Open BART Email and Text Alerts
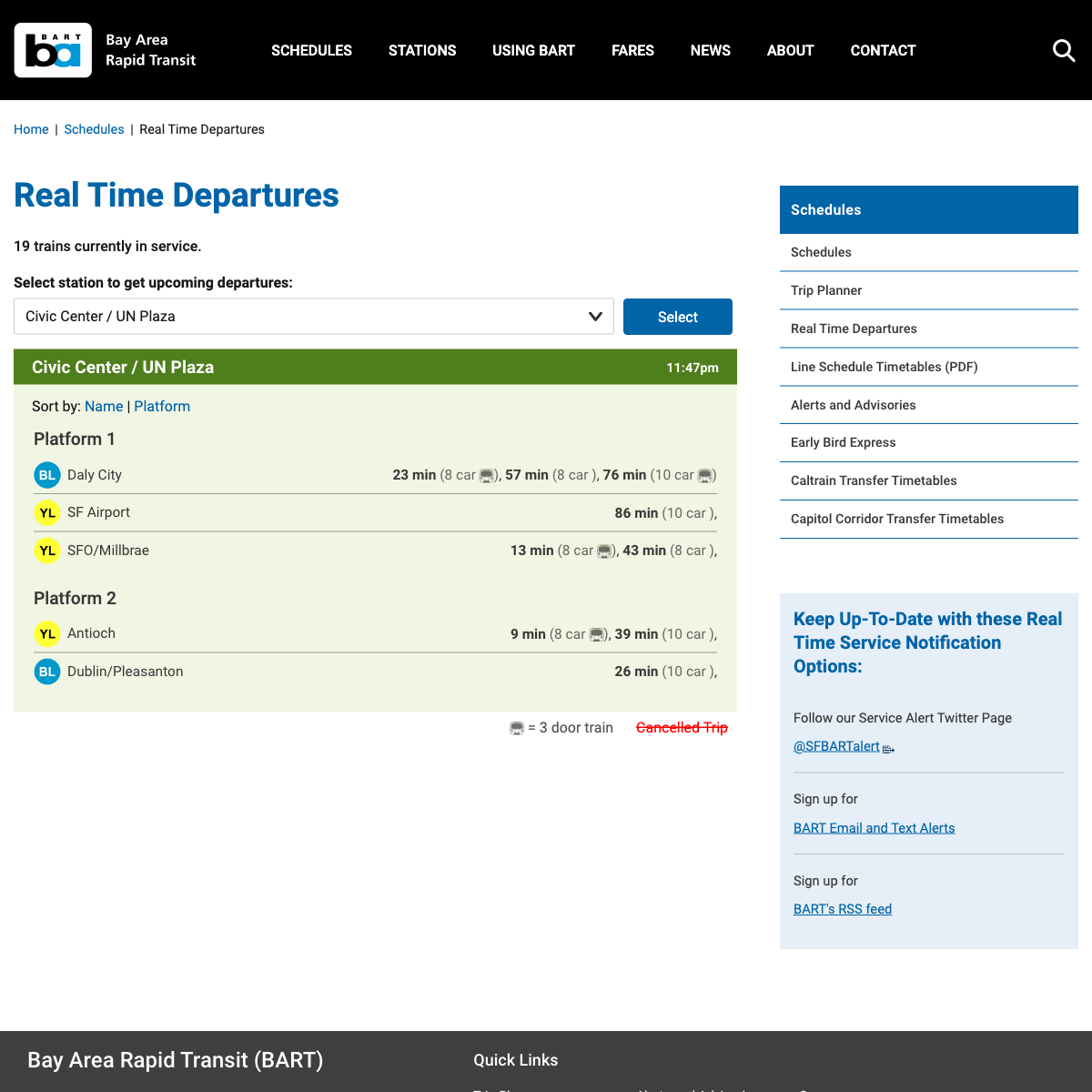1092x1092 pixels. [875, 828]
